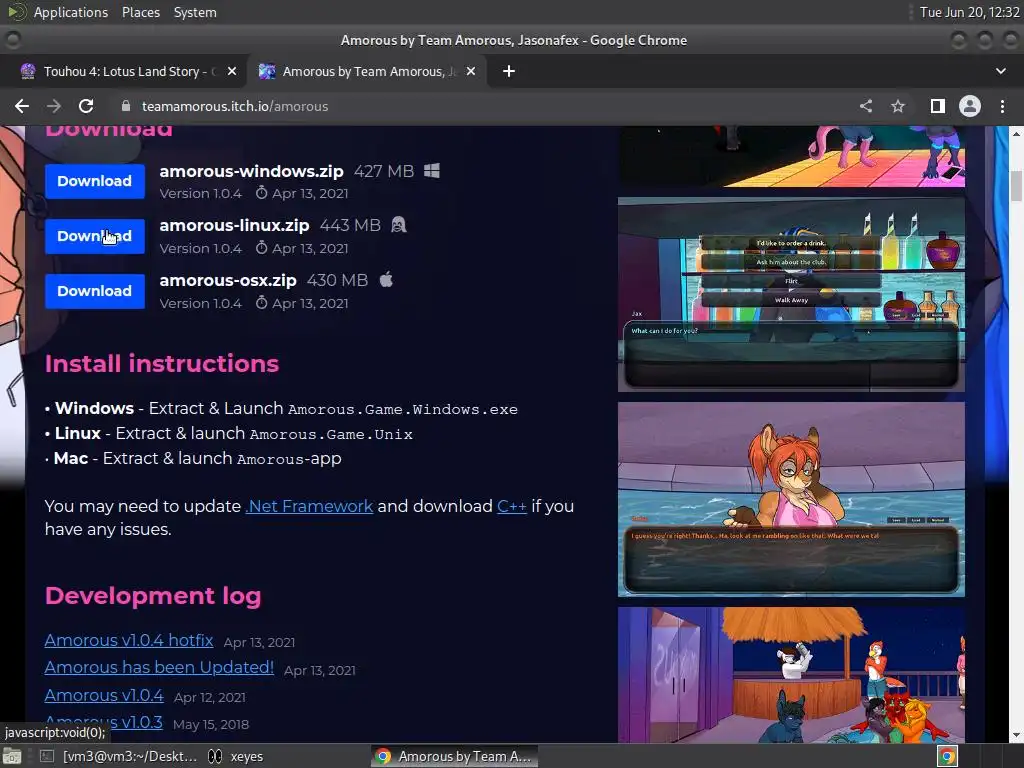Open the Chrome three-dot menu
Image resolution: width=1024 pixels, height=768 pixels.
click(x=1002, y=106)
